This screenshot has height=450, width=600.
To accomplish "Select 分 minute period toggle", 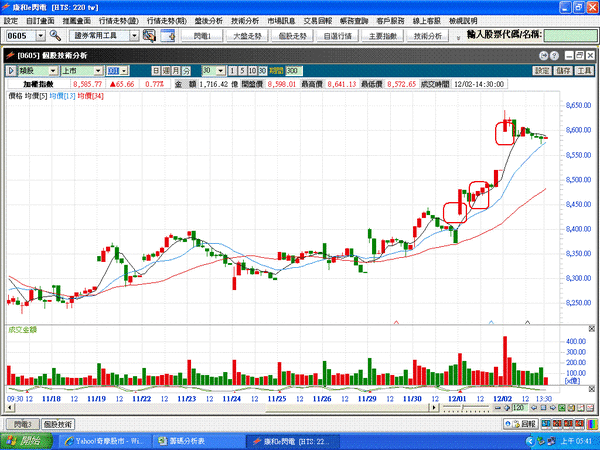I will (186, 71).
